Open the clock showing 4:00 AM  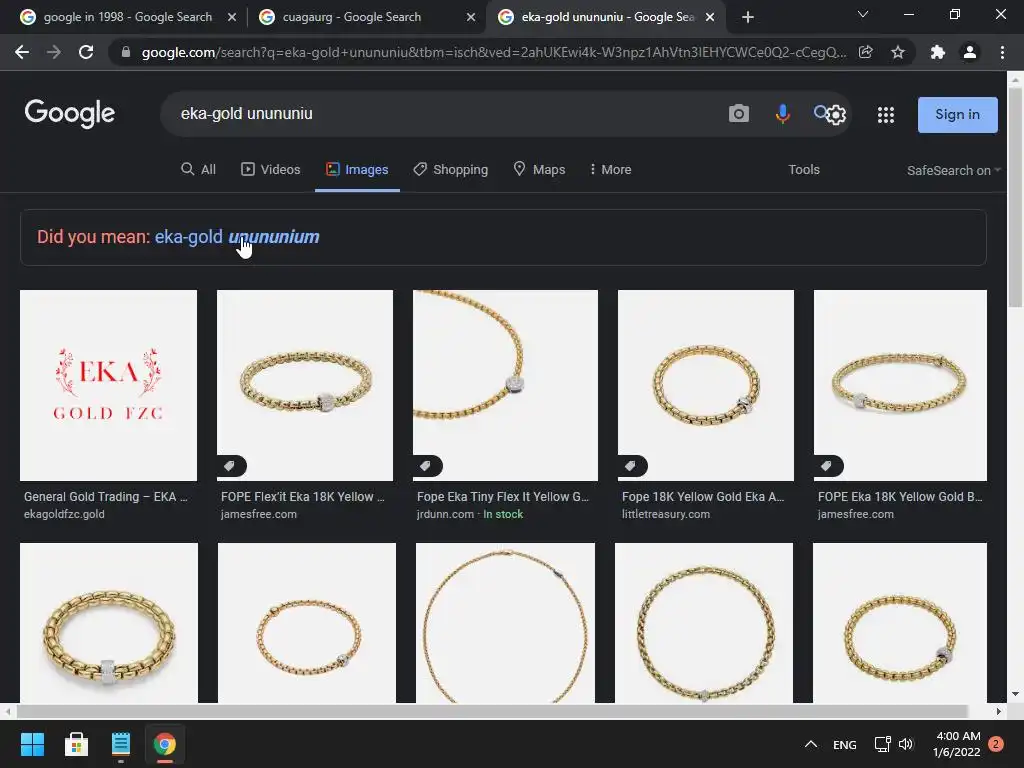(957, 744)
